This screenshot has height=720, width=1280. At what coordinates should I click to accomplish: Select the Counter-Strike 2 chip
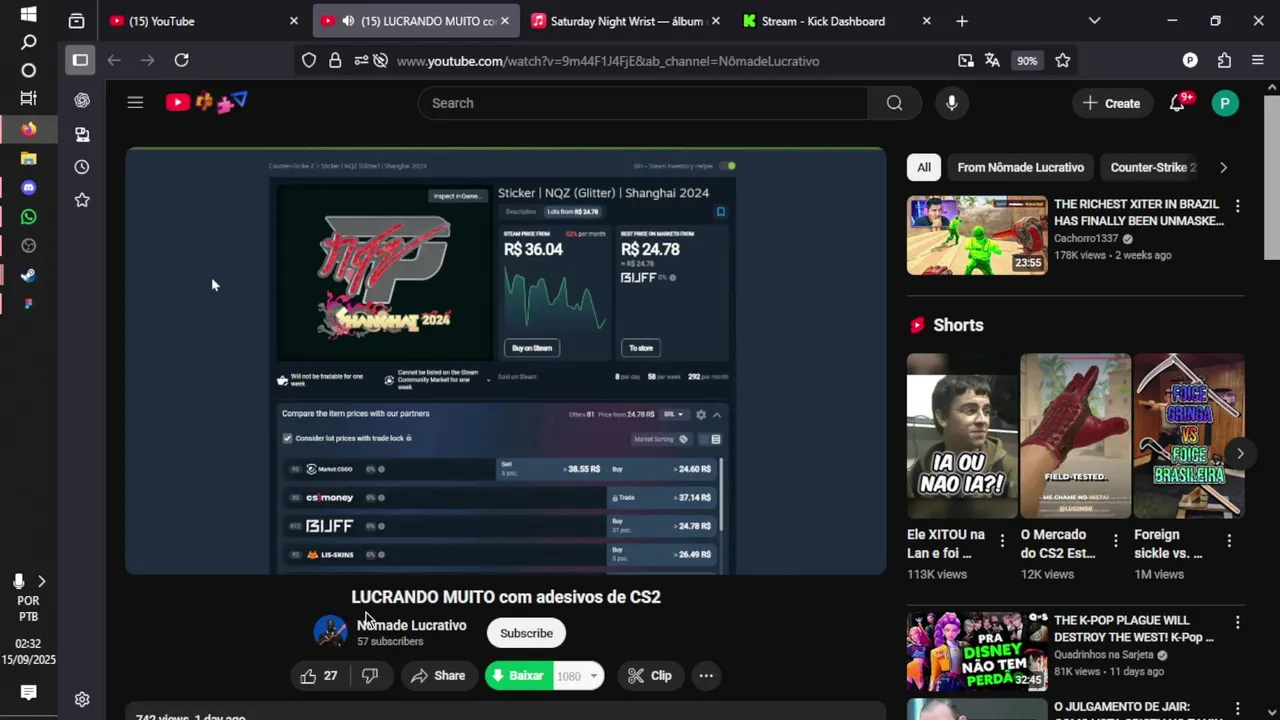tap(1152, 167)
